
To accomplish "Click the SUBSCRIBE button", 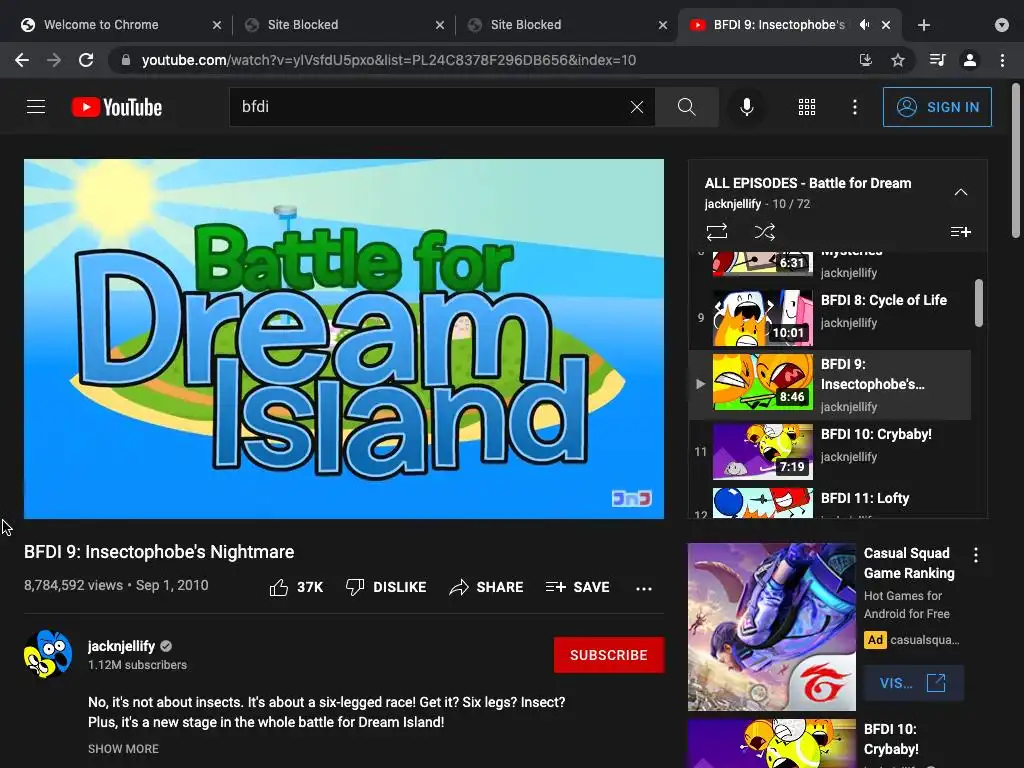I will 609,655.
